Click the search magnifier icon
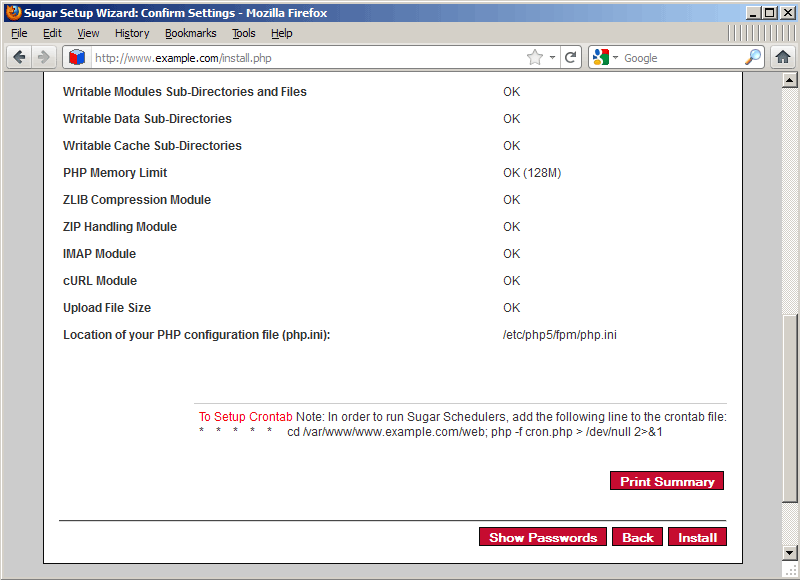800x580 pixels. [x=753, y=57]
